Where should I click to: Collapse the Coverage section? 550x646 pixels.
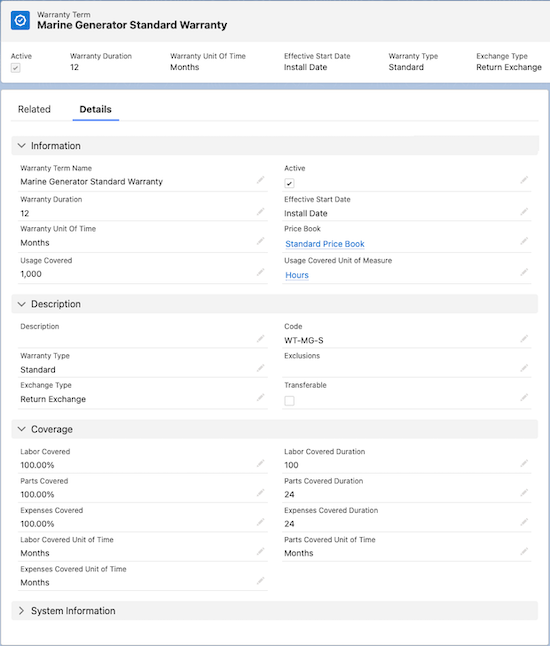(22, 429)
